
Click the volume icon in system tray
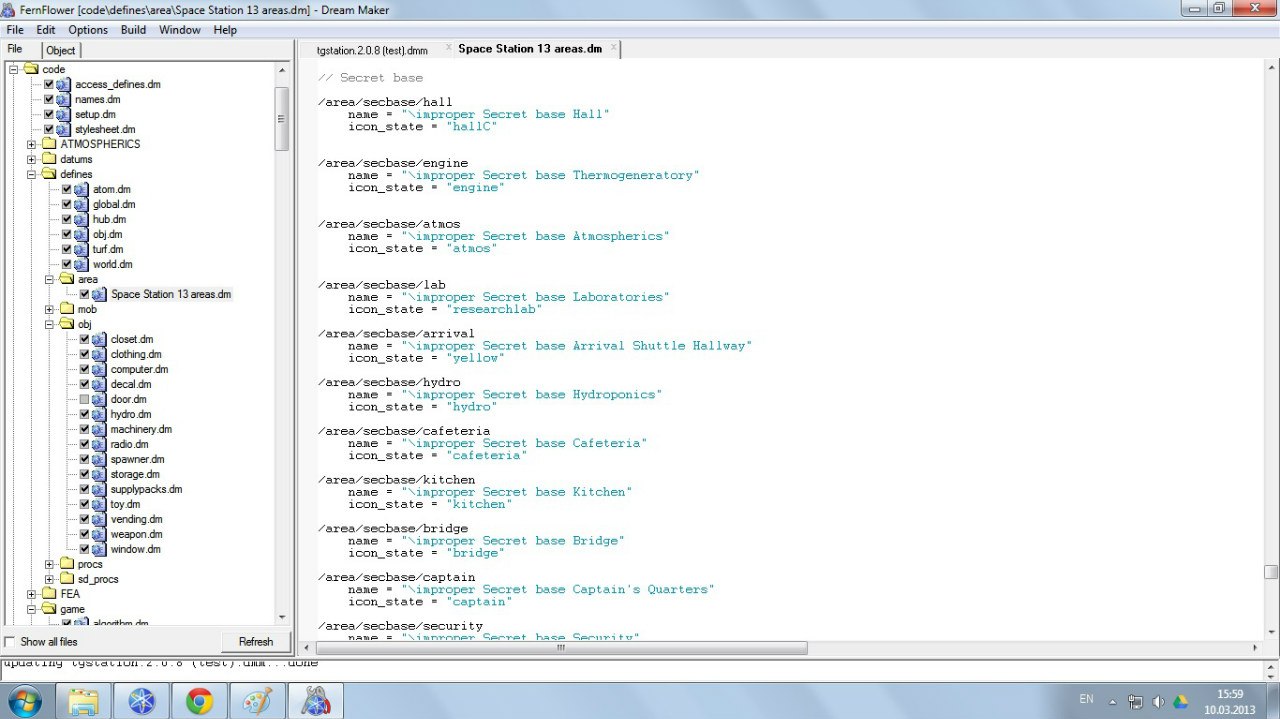(1157, 701)
